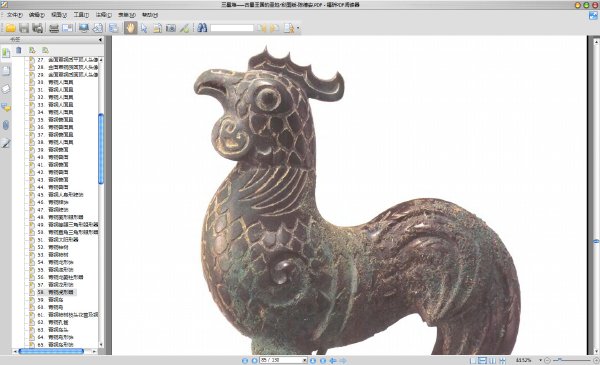Click the Open file folder icon
Viewport: 600px width, 365px height.
tap(10, 28)
